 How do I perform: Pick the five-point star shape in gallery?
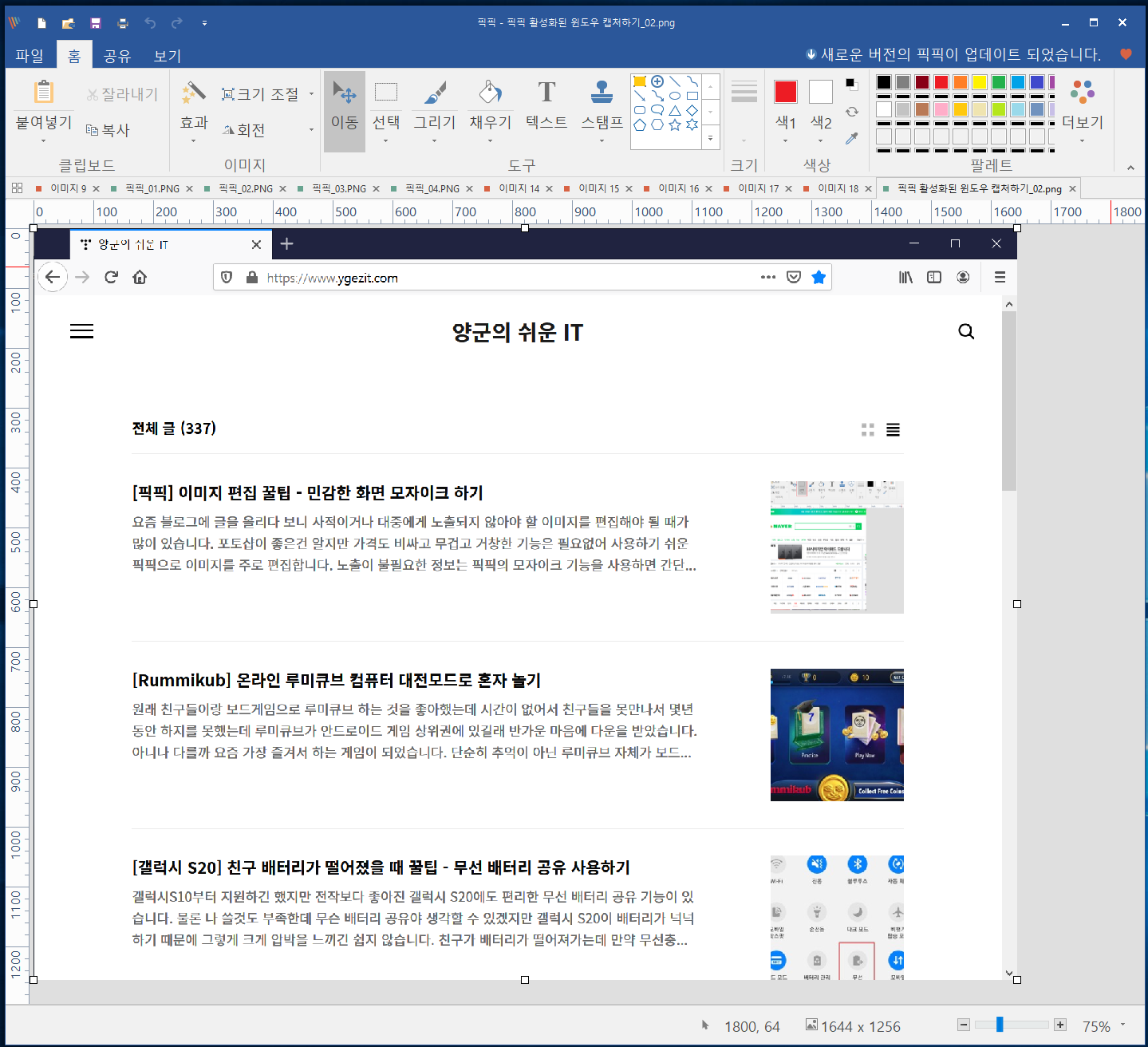coord(675,124)
